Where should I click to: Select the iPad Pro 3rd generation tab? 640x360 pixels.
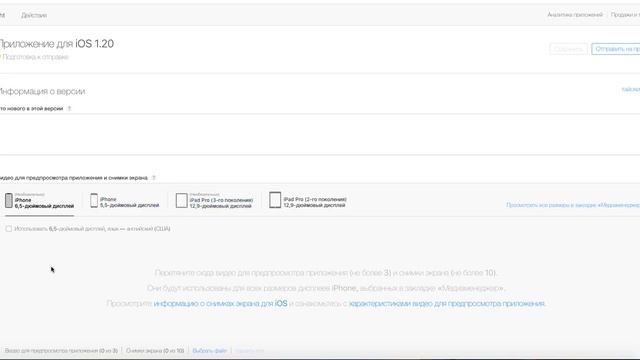click(215, 200)
